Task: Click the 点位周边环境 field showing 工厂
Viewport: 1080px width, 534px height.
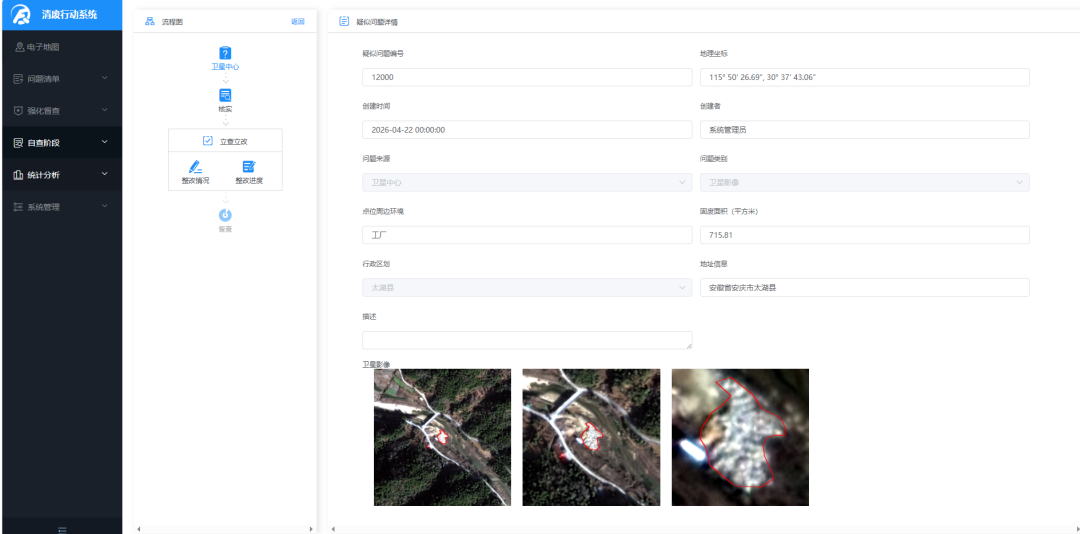Action: coord(527,235)
